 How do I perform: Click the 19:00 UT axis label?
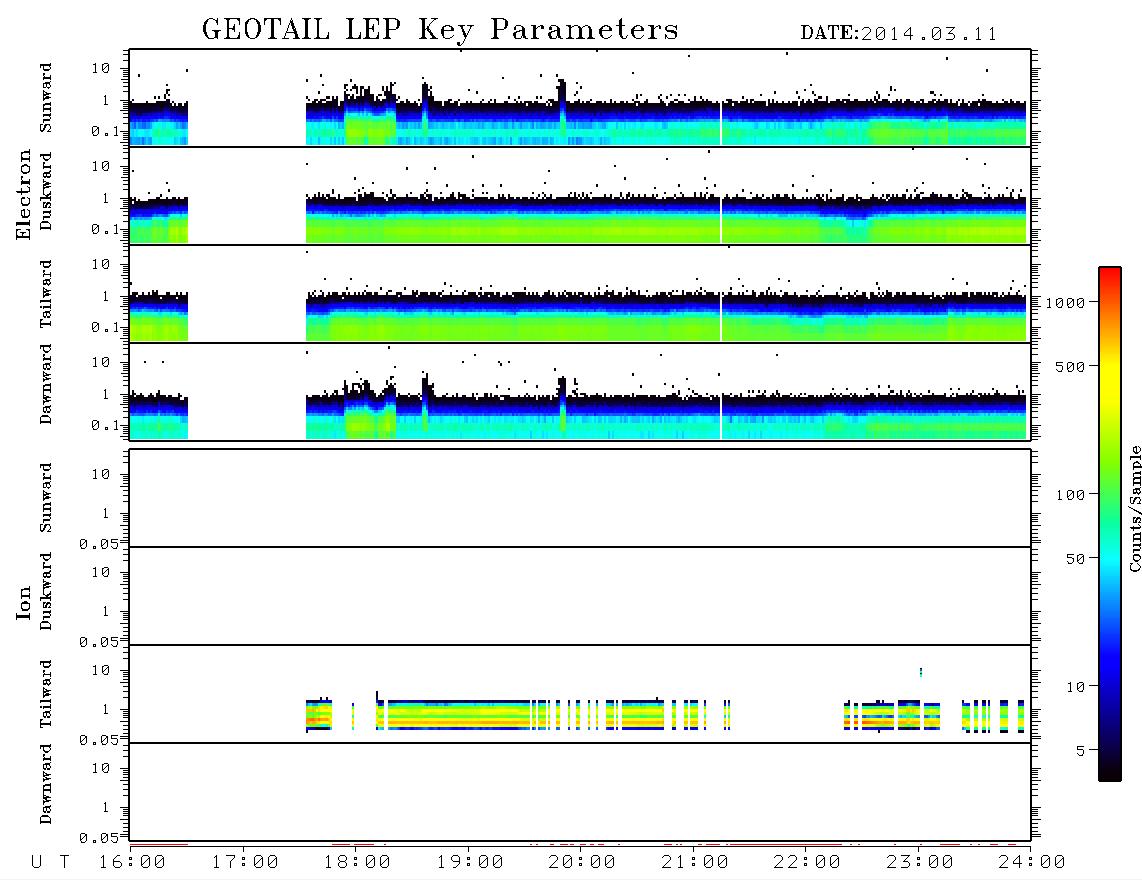(470, 862)
